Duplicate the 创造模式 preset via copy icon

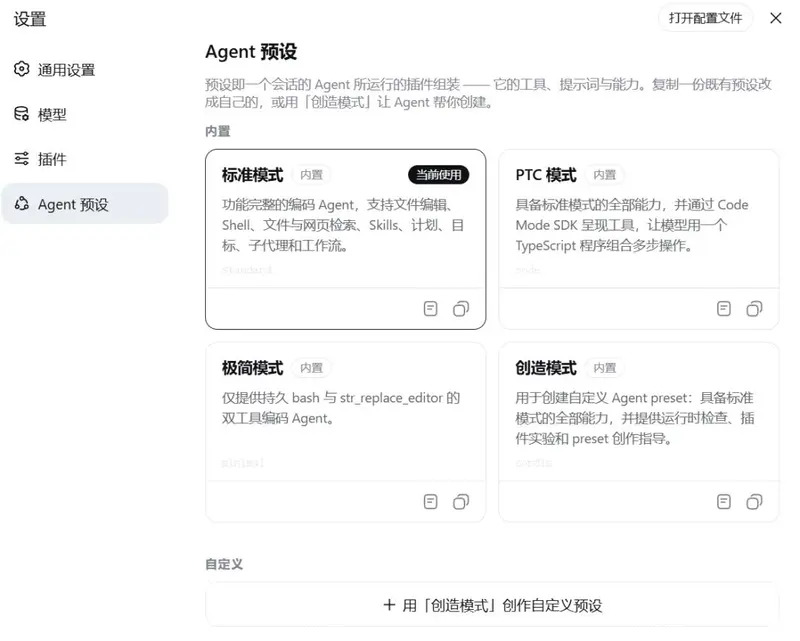click(755, 502)
